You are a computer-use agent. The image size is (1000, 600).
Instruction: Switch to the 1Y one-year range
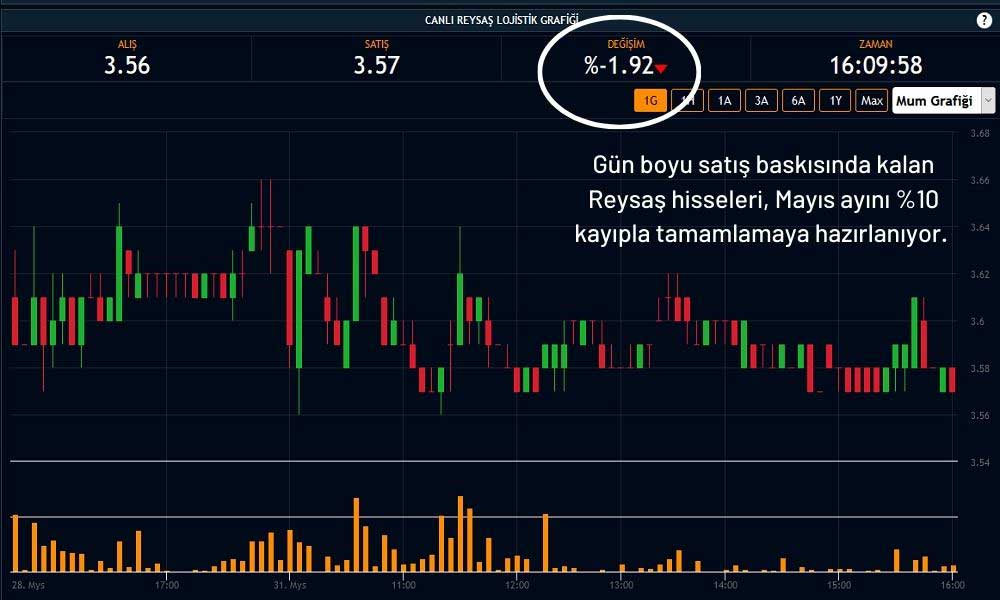[835, 101]
